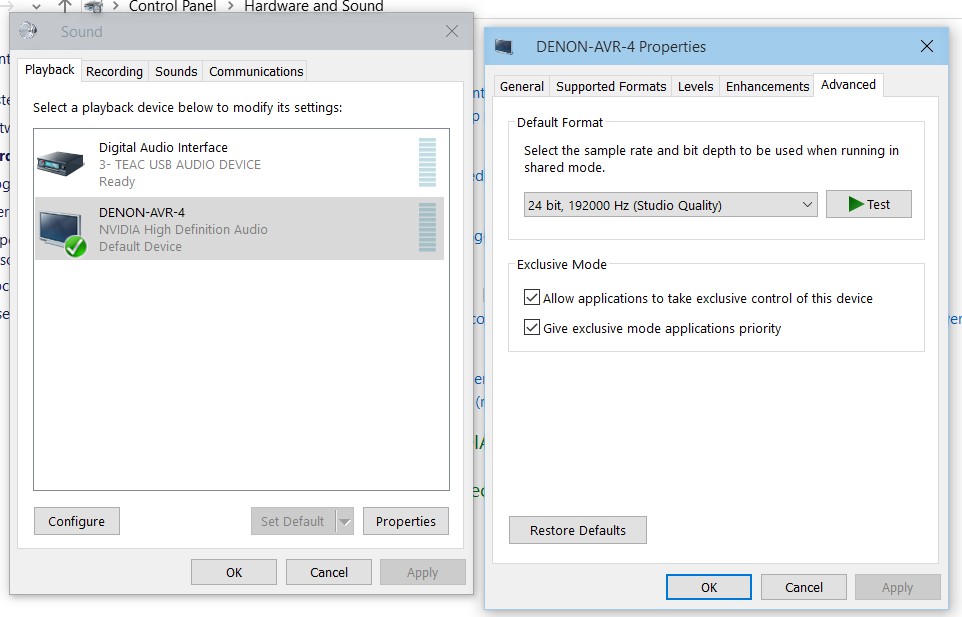Open the Supported Formats tab
Screen dimensions: 962x617
(611, 86)
